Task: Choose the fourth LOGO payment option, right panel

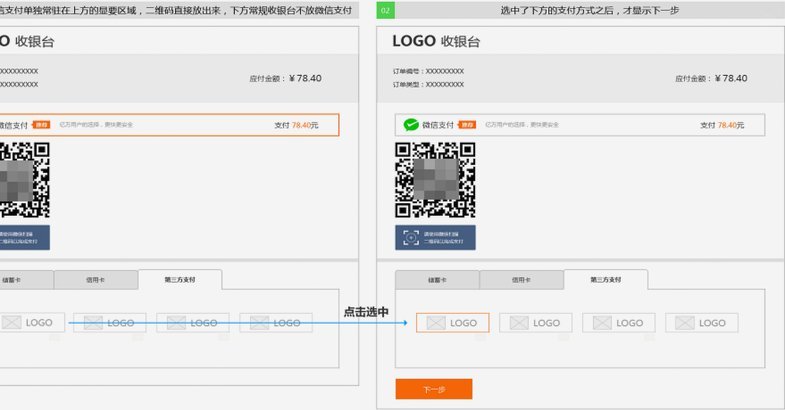Action: click(702, 323)
